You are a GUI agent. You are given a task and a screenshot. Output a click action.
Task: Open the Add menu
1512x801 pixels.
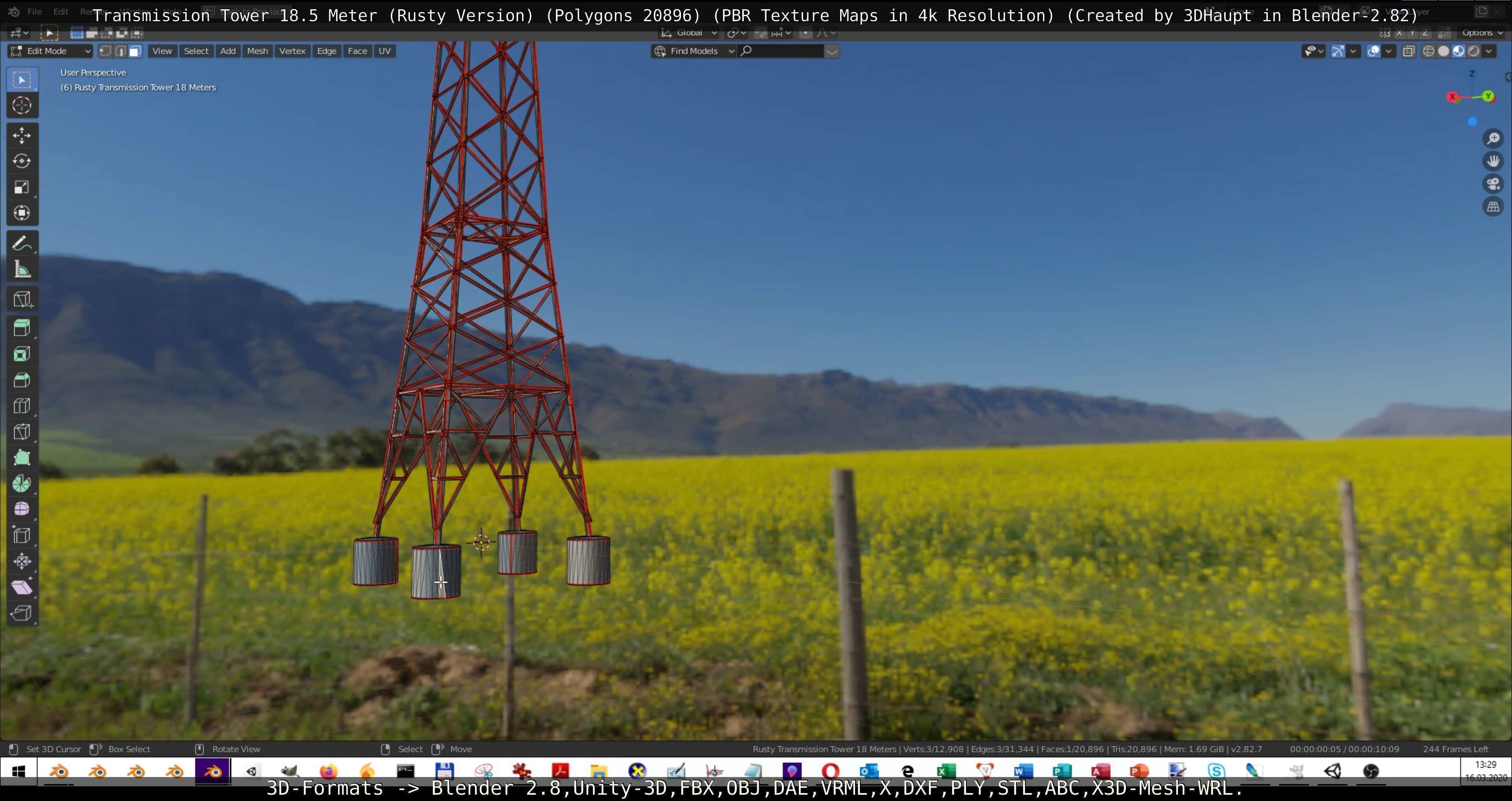(x=228, y=51)
